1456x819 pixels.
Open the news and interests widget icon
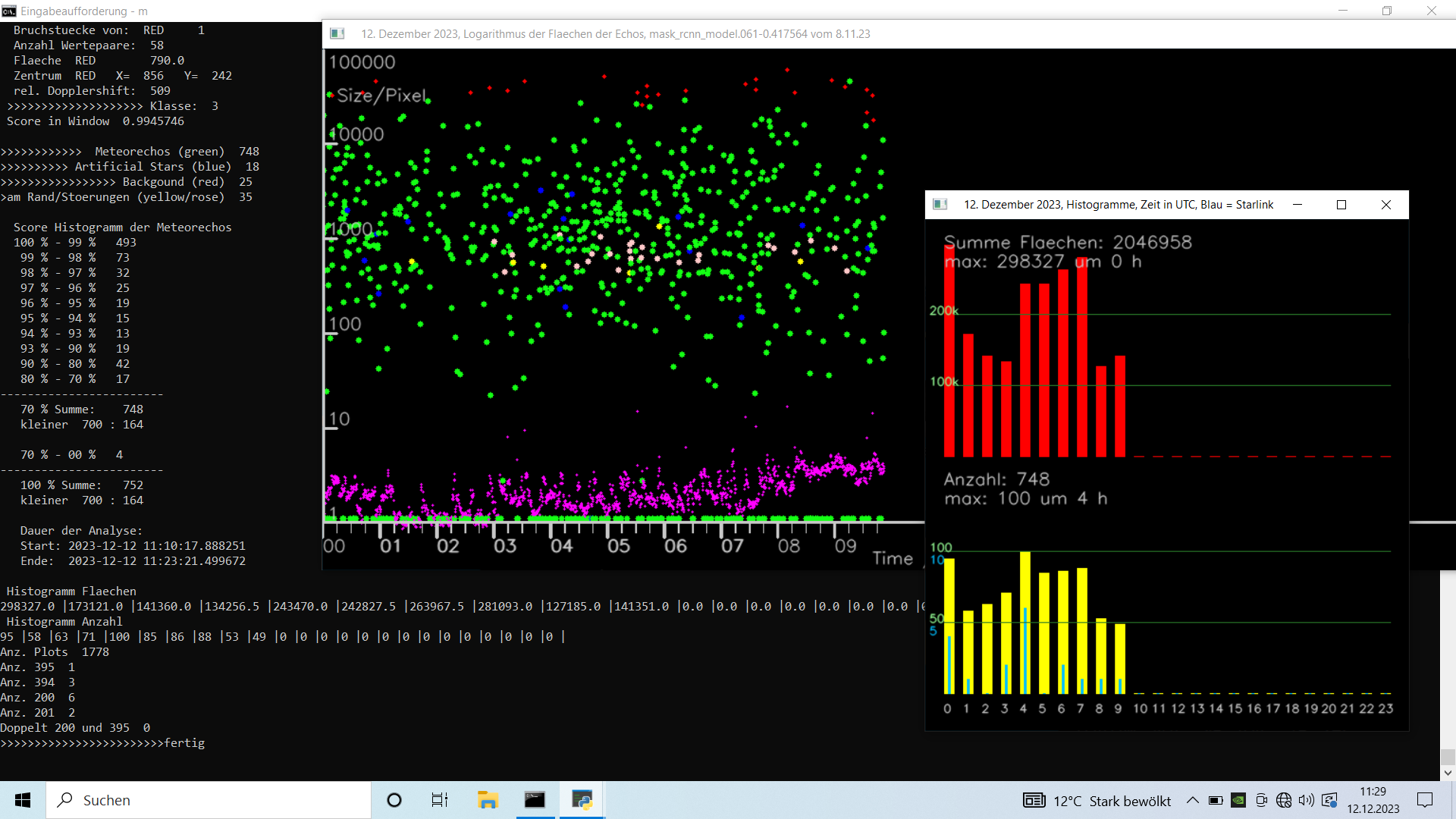[x=1034, y=800]
